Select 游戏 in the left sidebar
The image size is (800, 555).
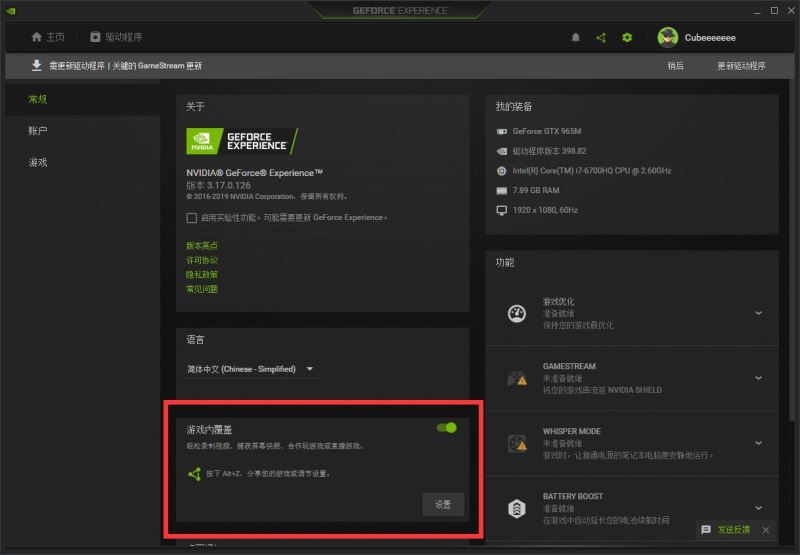[x=83, y=162]
